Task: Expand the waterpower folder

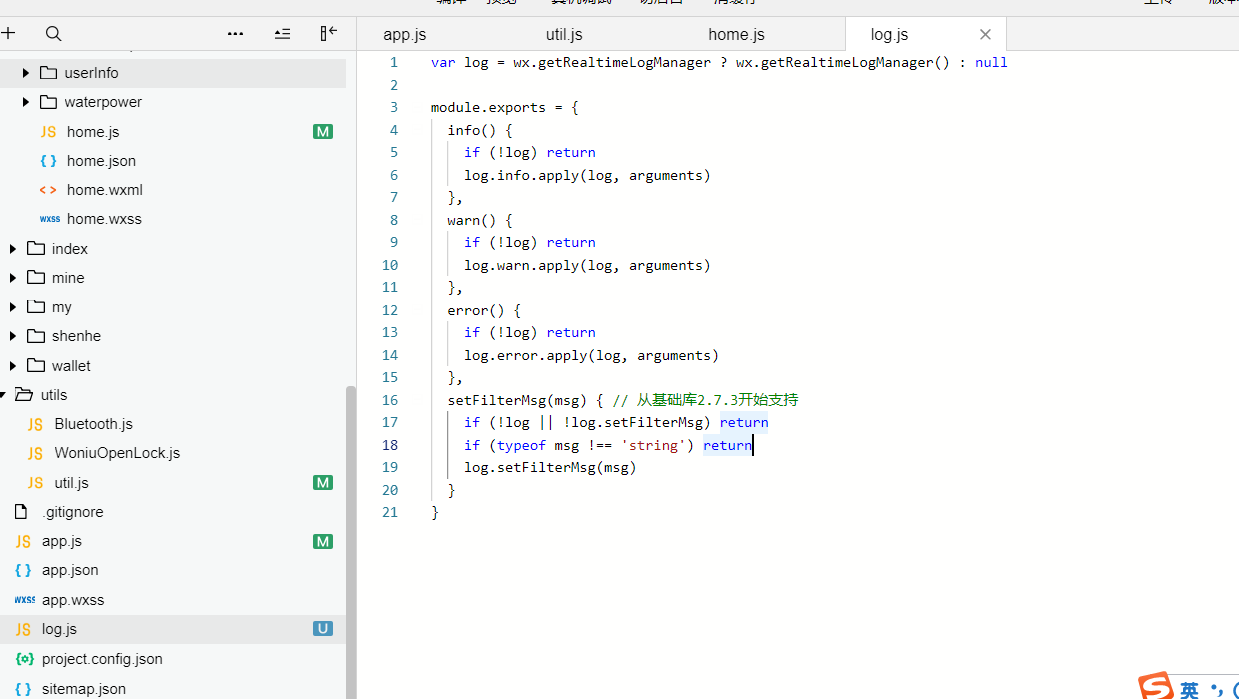Action: (x=26, y=102)
